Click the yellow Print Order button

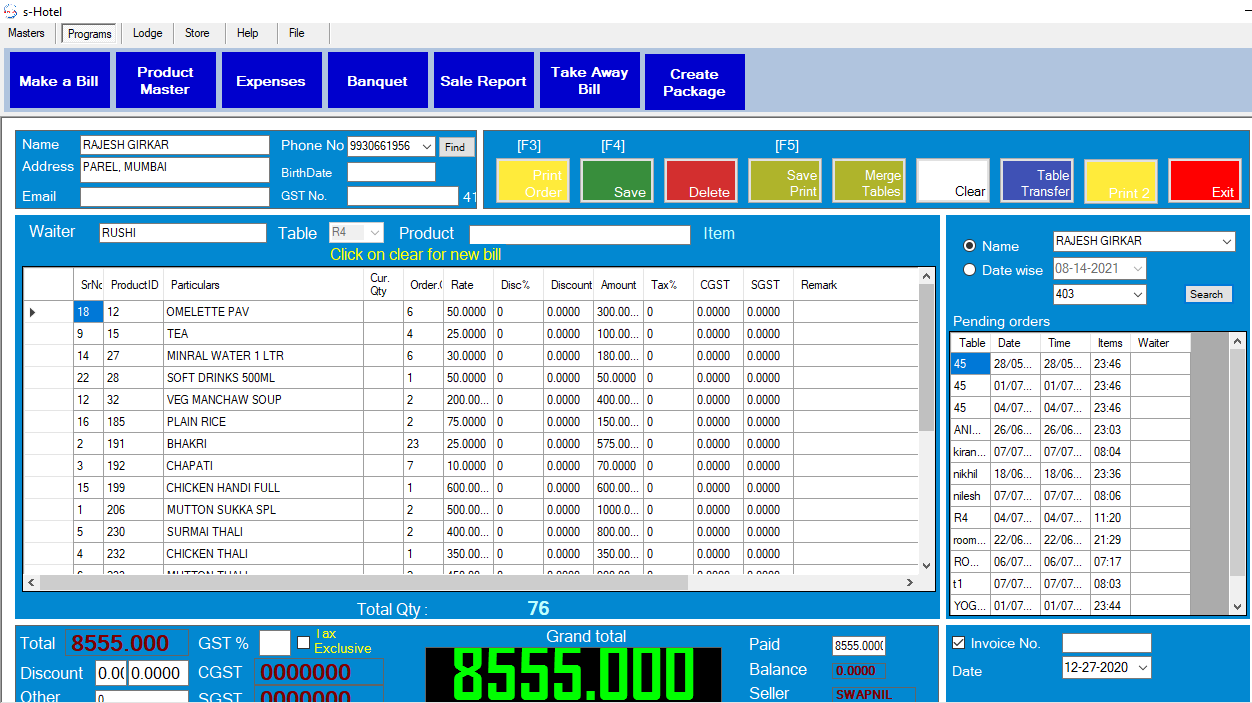533,182
